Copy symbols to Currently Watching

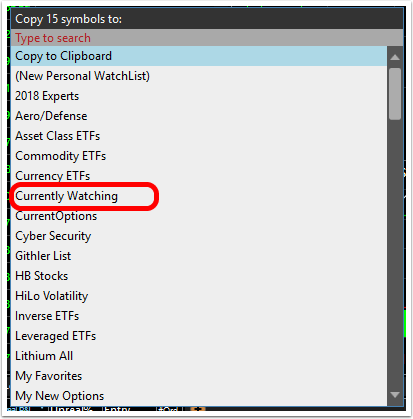point(199,196)
